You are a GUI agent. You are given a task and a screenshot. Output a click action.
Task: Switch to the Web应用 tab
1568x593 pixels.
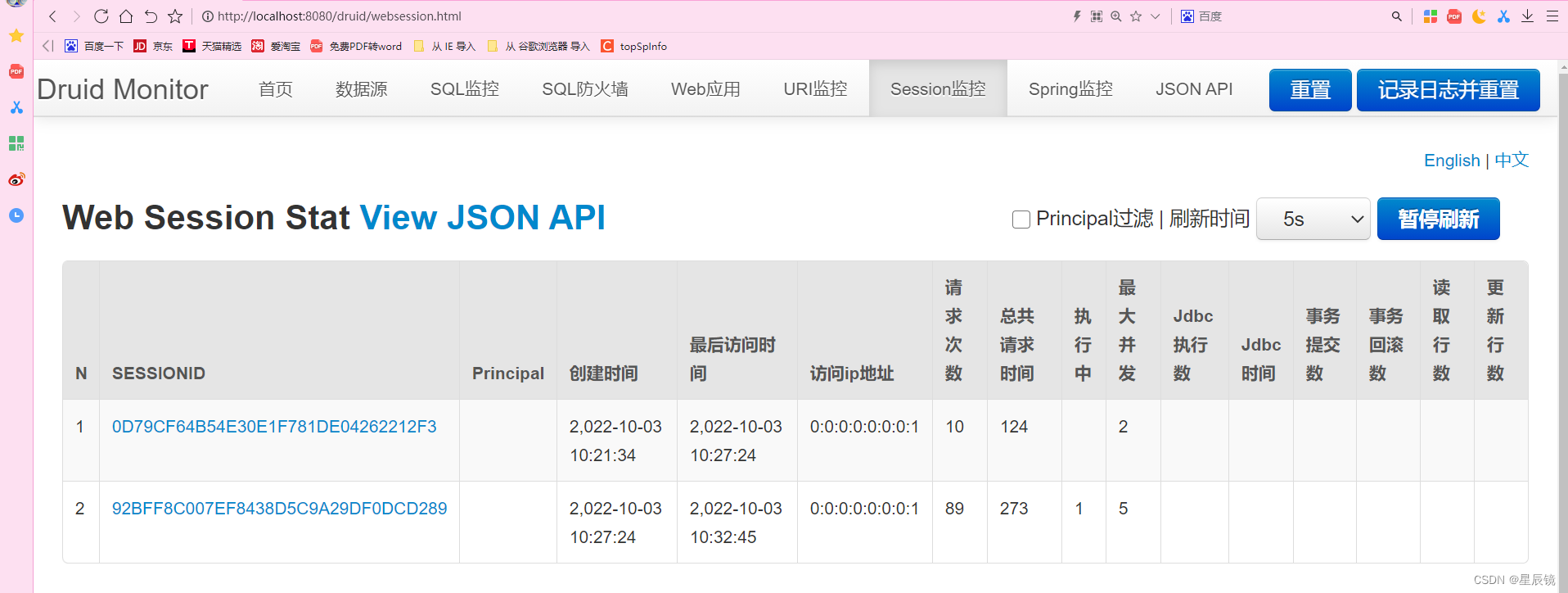tap(705, 88)
